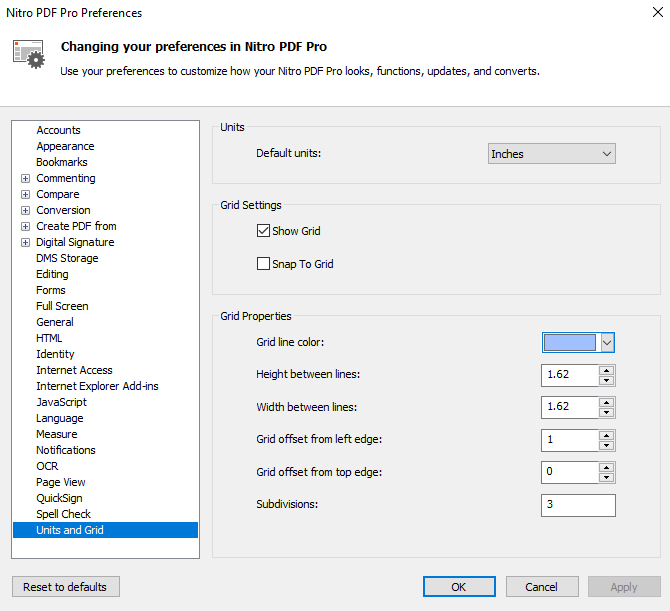
Task: Decrease Grid offset from top edge
Action: coord(606,478)
